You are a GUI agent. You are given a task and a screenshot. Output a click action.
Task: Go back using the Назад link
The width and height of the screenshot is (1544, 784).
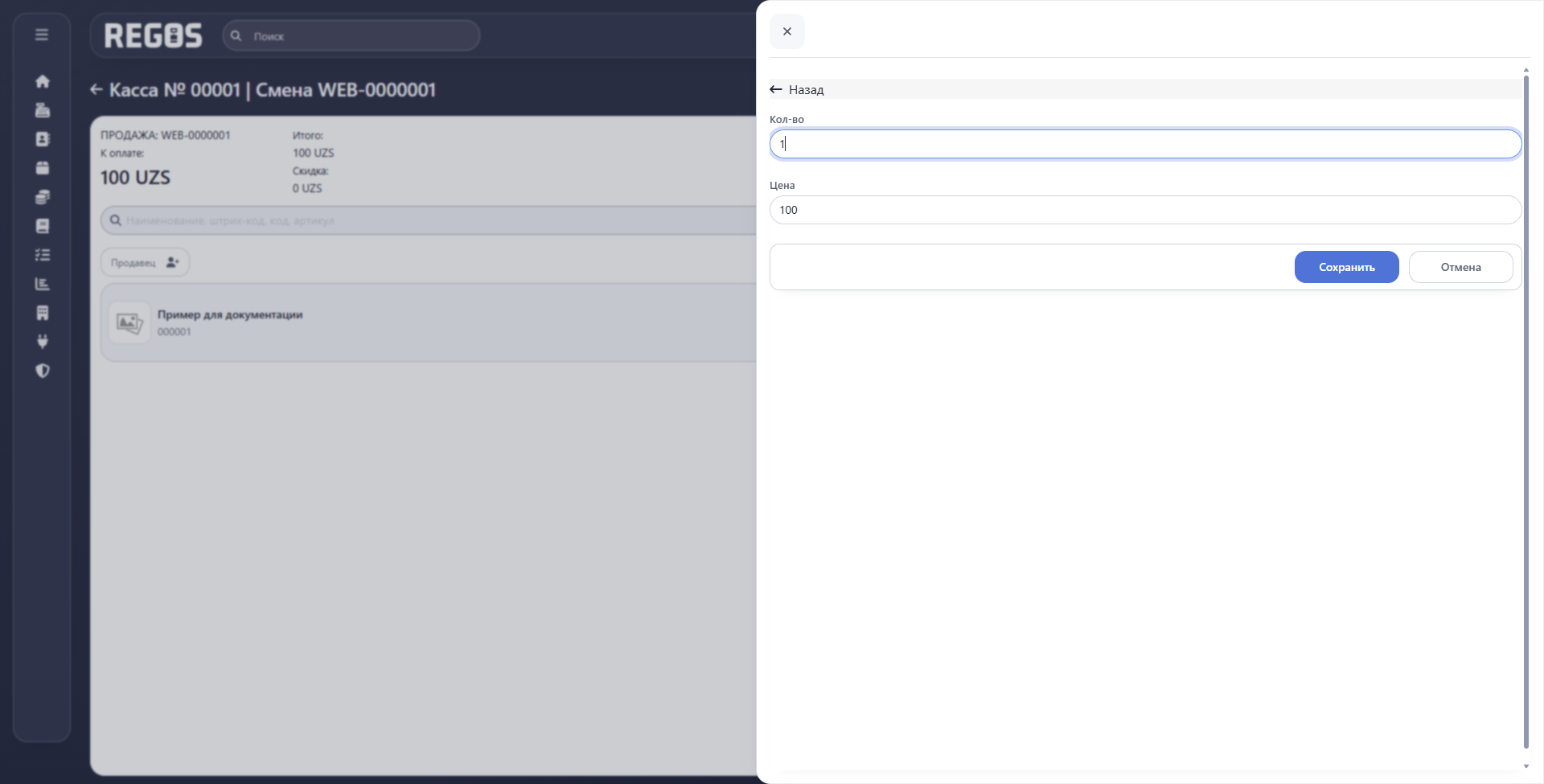[797, 89]
